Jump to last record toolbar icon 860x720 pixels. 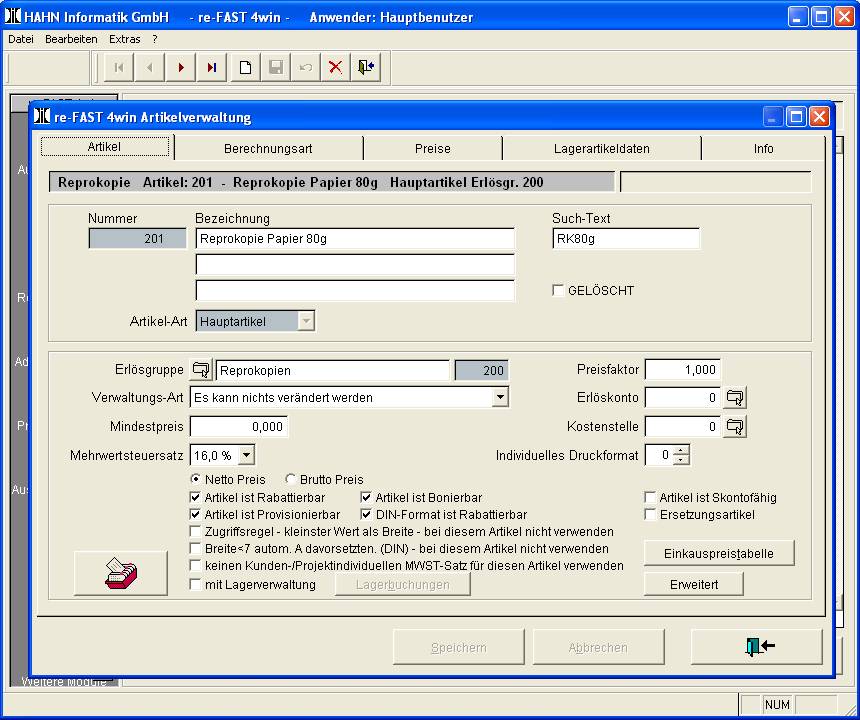click(212, 67)
